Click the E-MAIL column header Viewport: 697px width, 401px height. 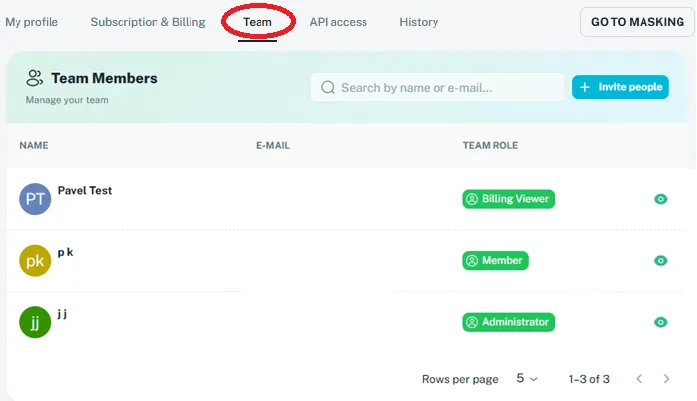pyautogui.click(x=273, y=145)
